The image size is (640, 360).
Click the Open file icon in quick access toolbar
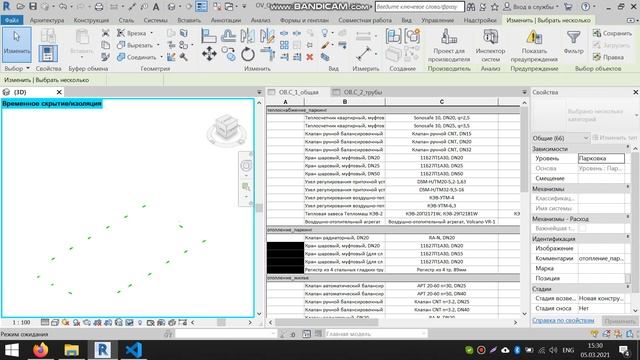(21, 7)
